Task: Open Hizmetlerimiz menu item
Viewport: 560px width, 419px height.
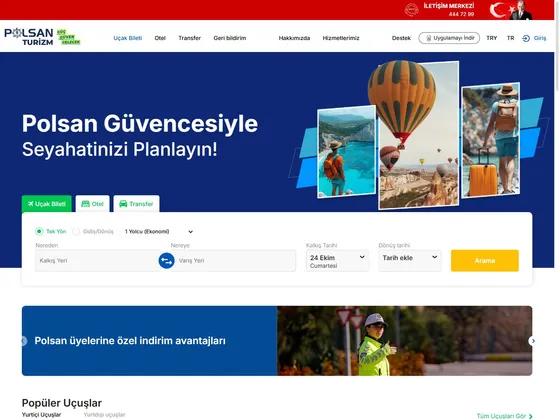Action: coord(341,38)
